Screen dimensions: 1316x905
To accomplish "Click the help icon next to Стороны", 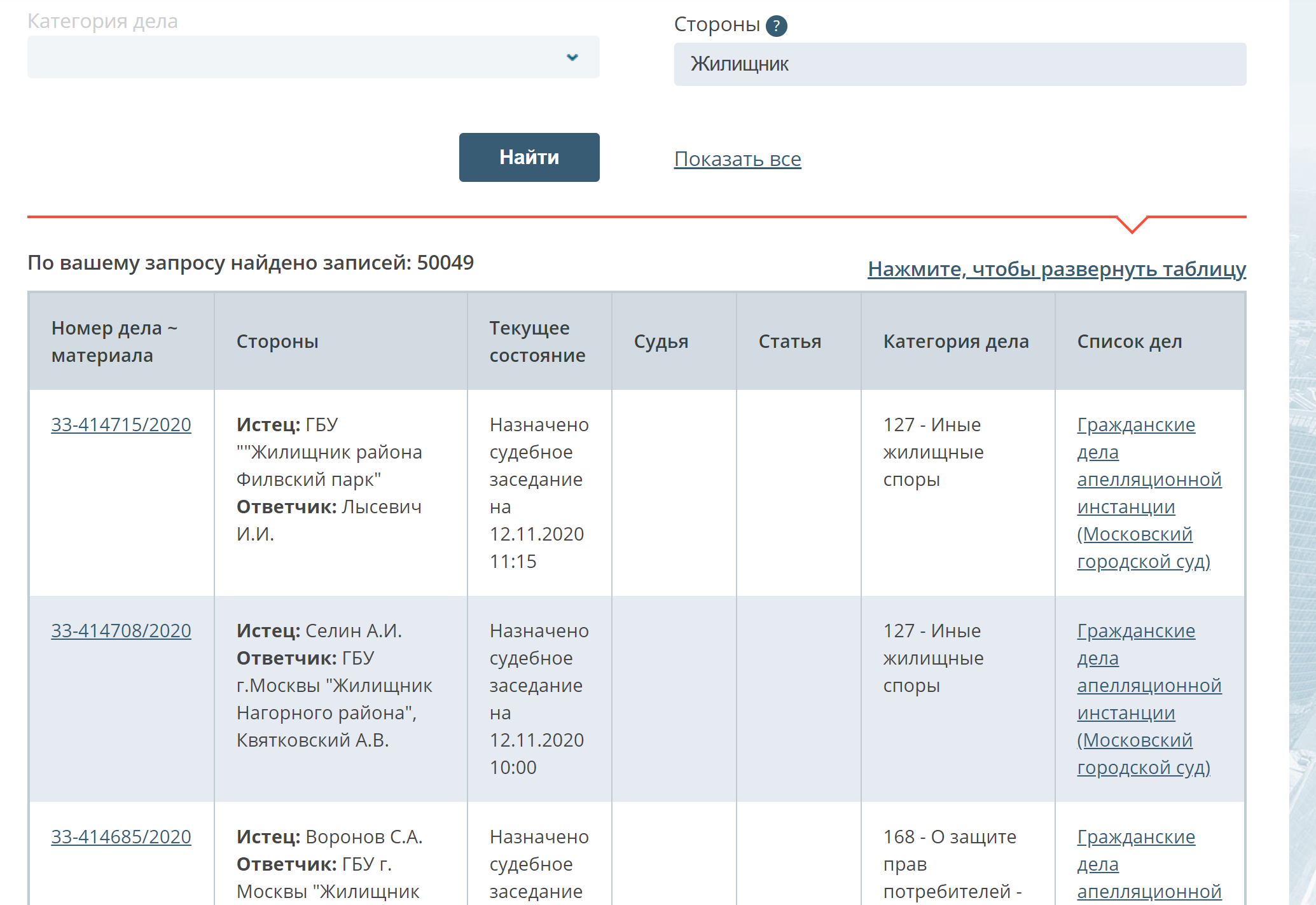I will click(x=776, y=25).
